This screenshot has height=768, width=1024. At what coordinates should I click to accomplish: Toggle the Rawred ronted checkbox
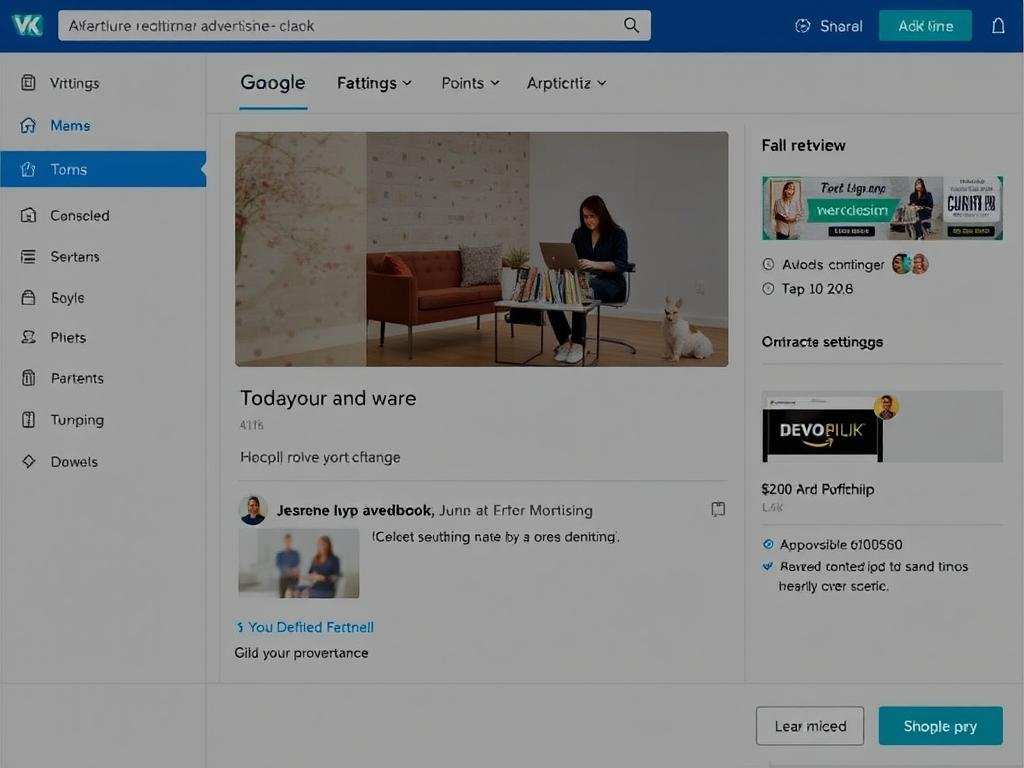[768, 566]
